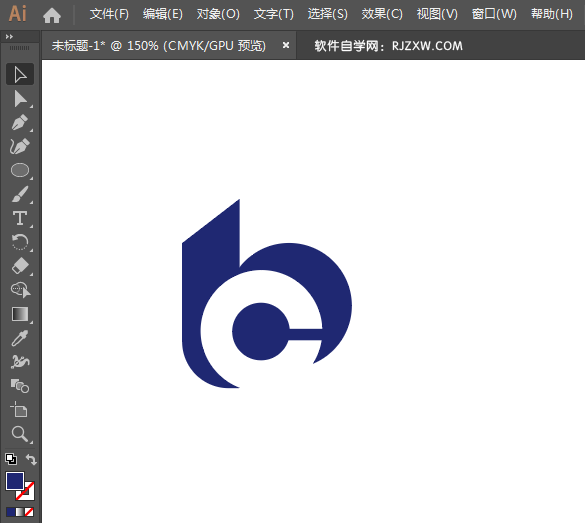Open the 视图(V) menu
This screenshot has width=585, height=523.
pyautogui.click(x=437, y=14)
